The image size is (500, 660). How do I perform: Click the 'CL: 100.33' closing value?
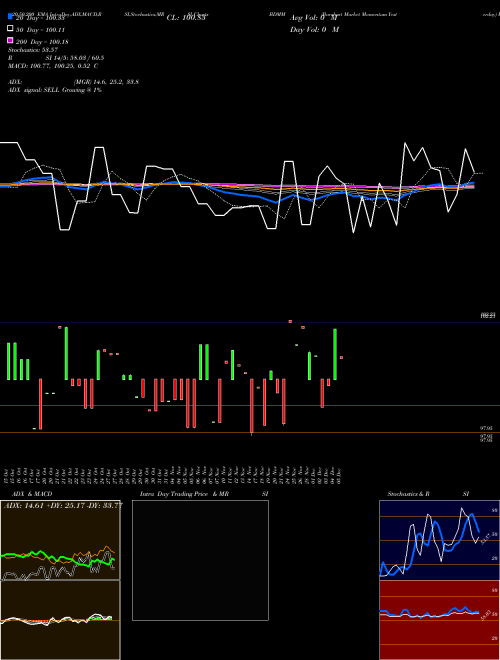click(x=186, y=18)
